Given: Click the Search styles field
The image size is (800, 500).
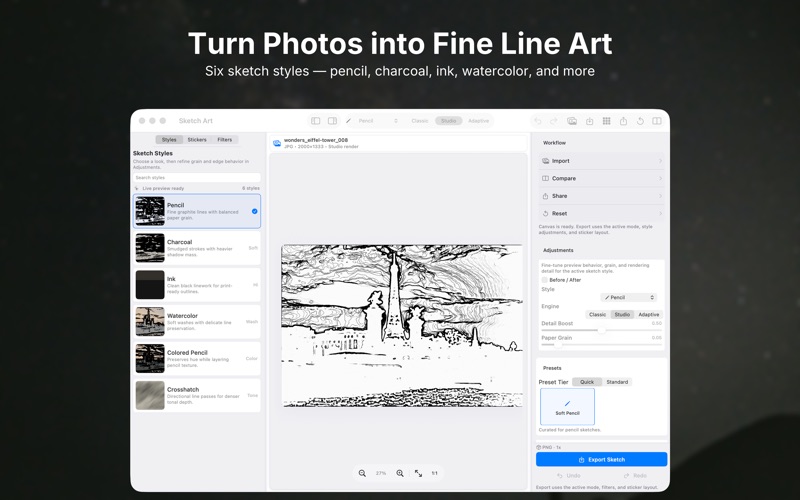Looking at the screenshot, I should coord(197,178).
